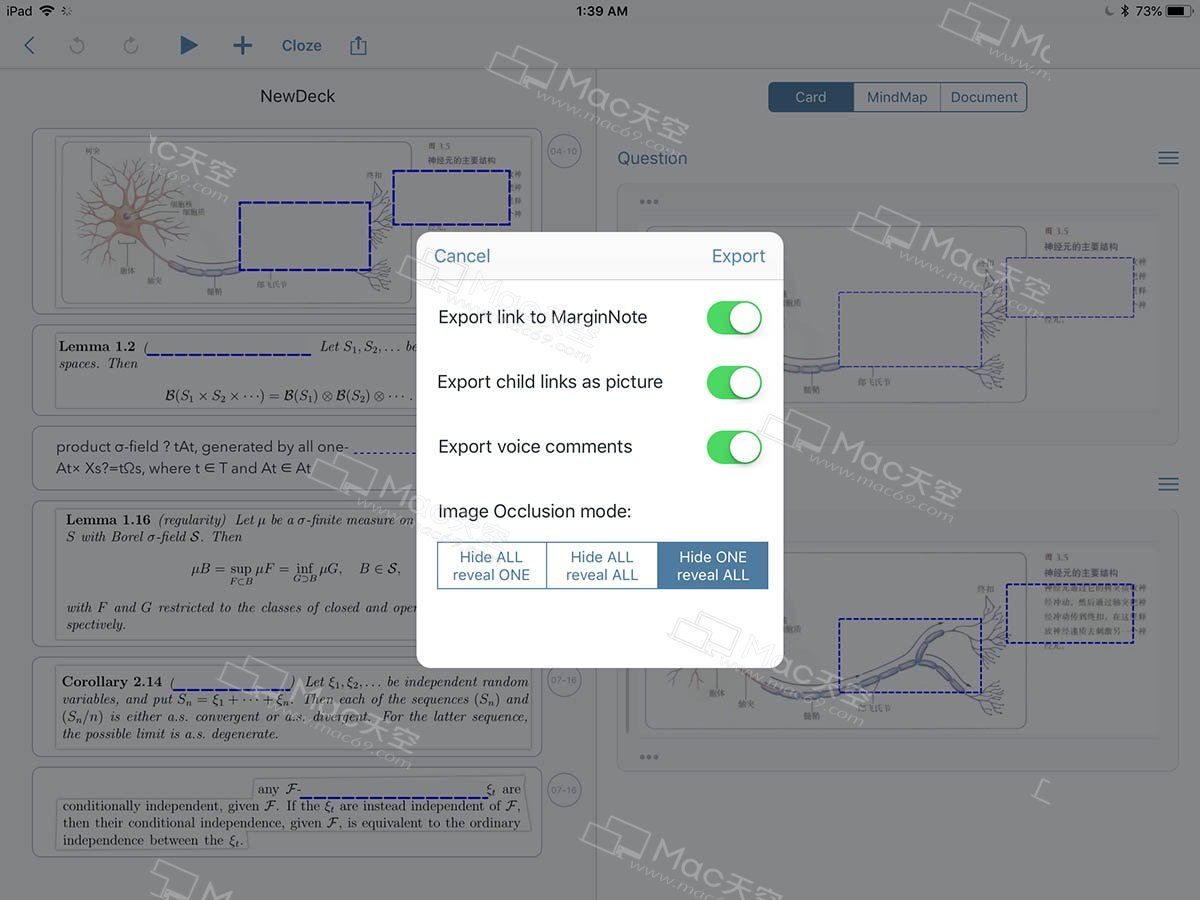Open the lower section hamburger menu

[x=1167, y=484]
